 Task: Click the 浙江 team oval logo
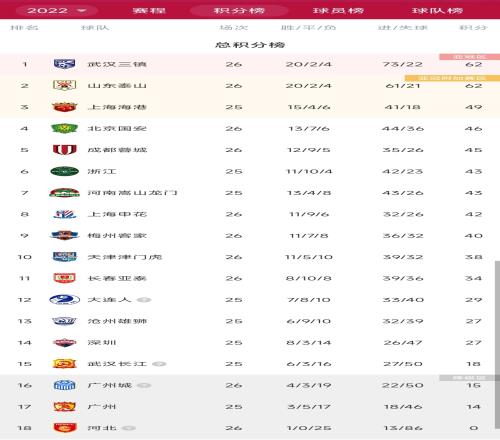pos(64,171)
